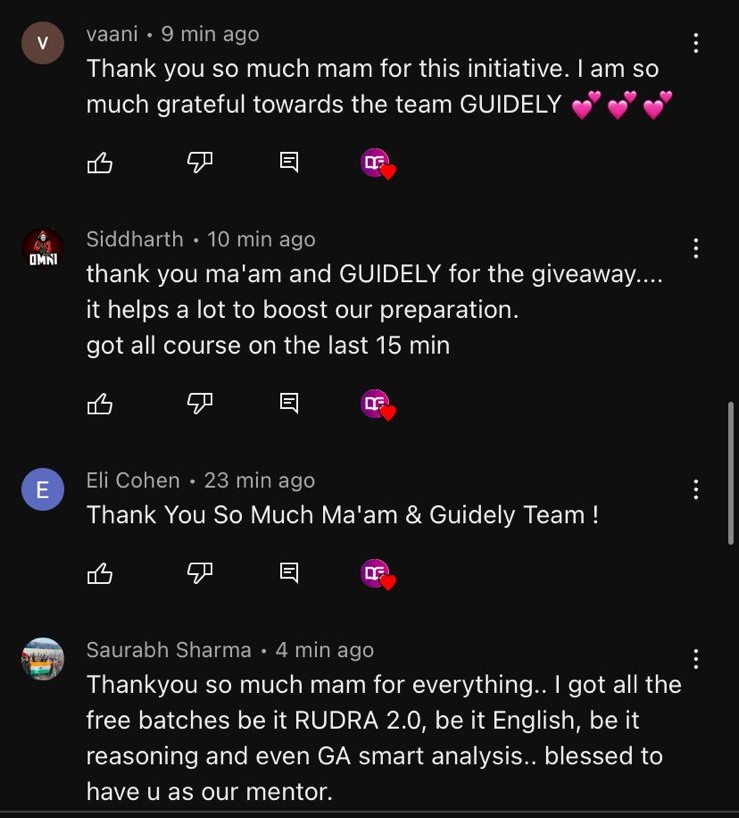Dislike Siddharth's comment
This screenshot has width=739, height=818.
pyautogui.click(x=200, y=404)
